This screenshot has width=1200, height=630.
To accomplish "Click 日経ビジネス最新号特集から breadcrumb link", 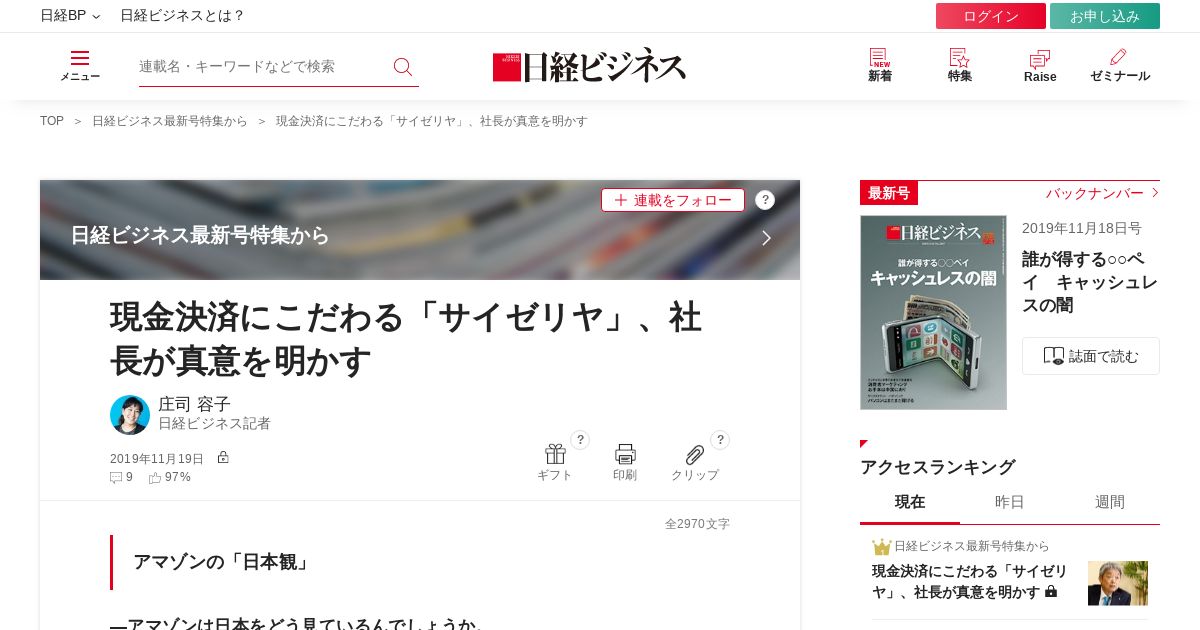I will point(170,121).
